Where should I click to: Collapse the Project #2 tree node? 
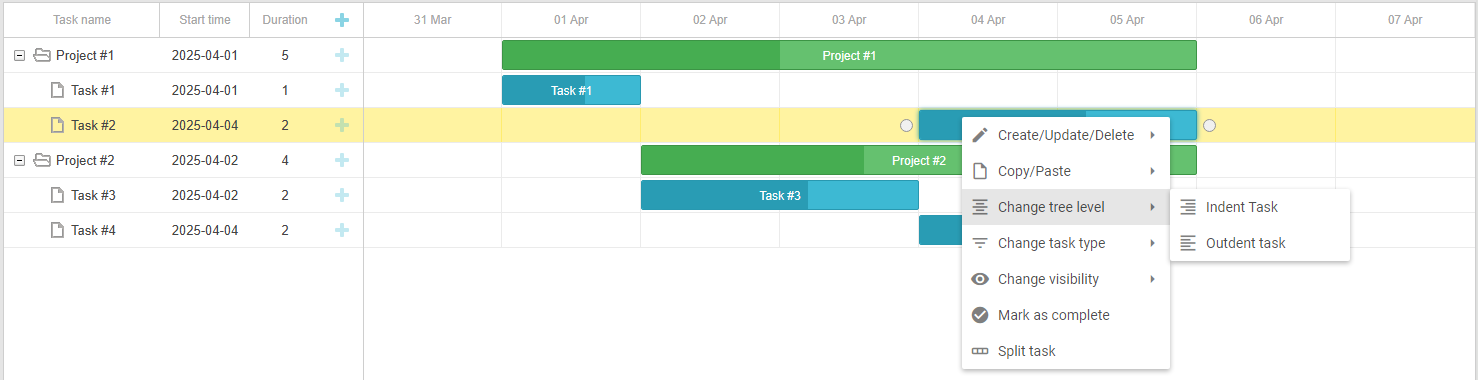pyautogui.click(x=19, y=160)
